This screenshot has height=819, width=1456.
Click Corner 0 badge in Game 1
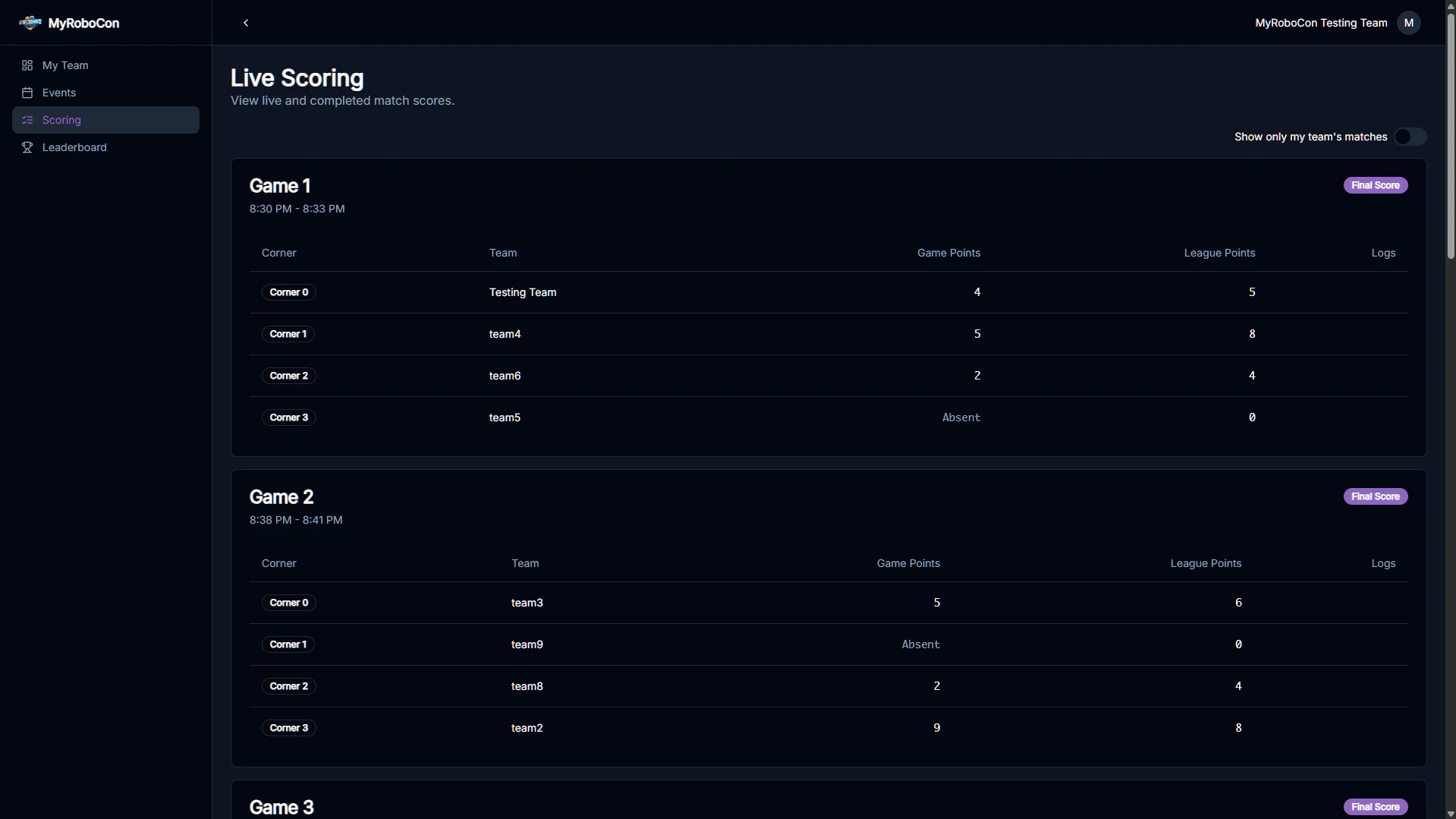289,292
